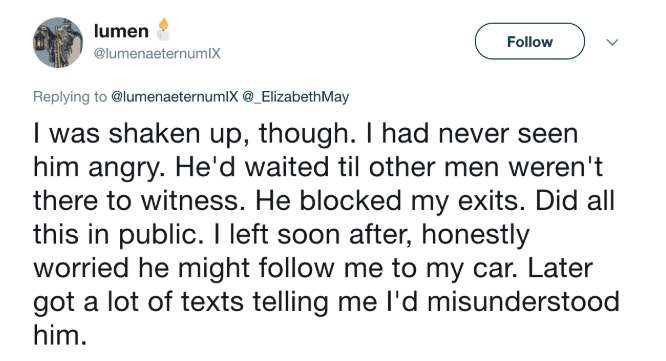Follow the lumen account
The width and height of the screenshot is (666, 361).
click(x=530, y=42)
